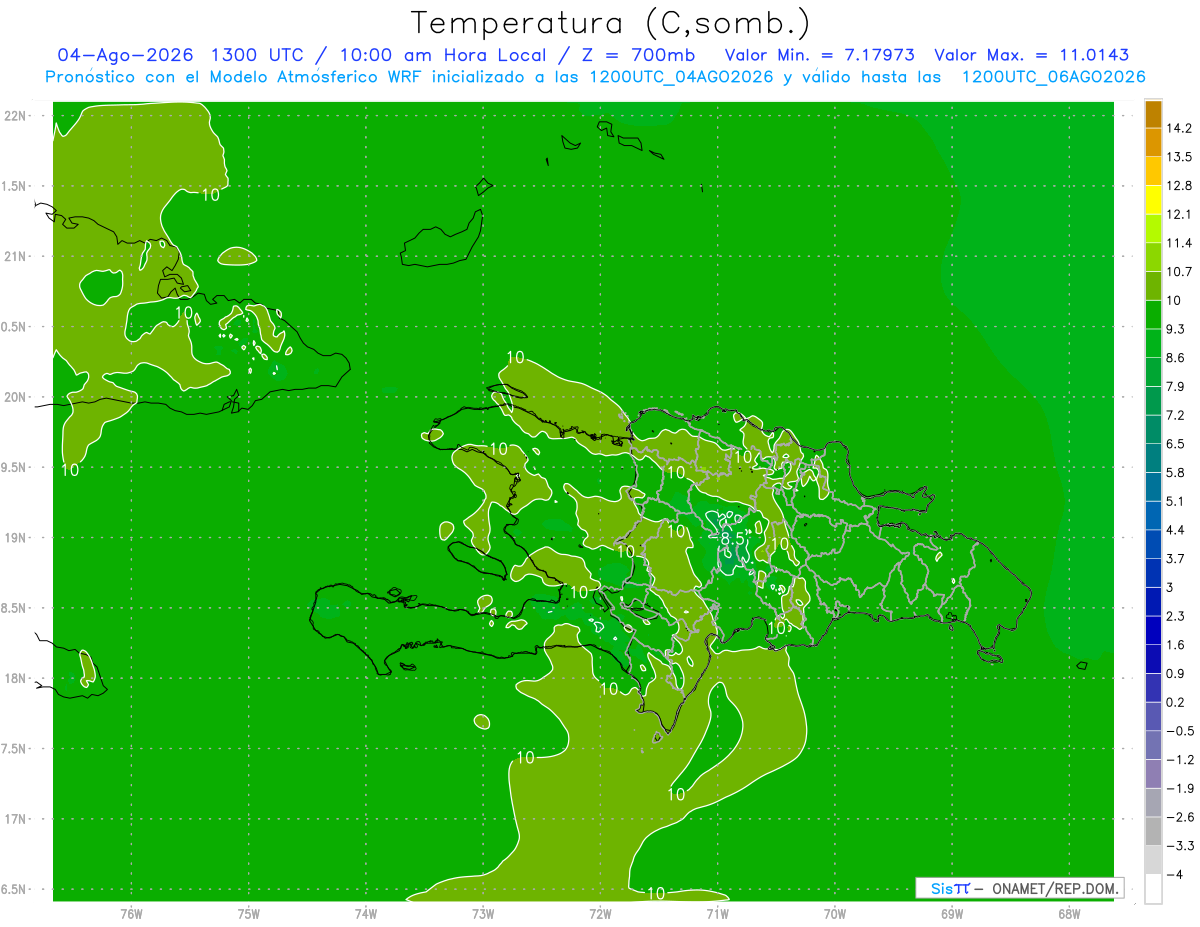Screen dimensions: 1200x927
Task: Click the 10.7 colorbar value label
Action: click(x=1179, y=271)
